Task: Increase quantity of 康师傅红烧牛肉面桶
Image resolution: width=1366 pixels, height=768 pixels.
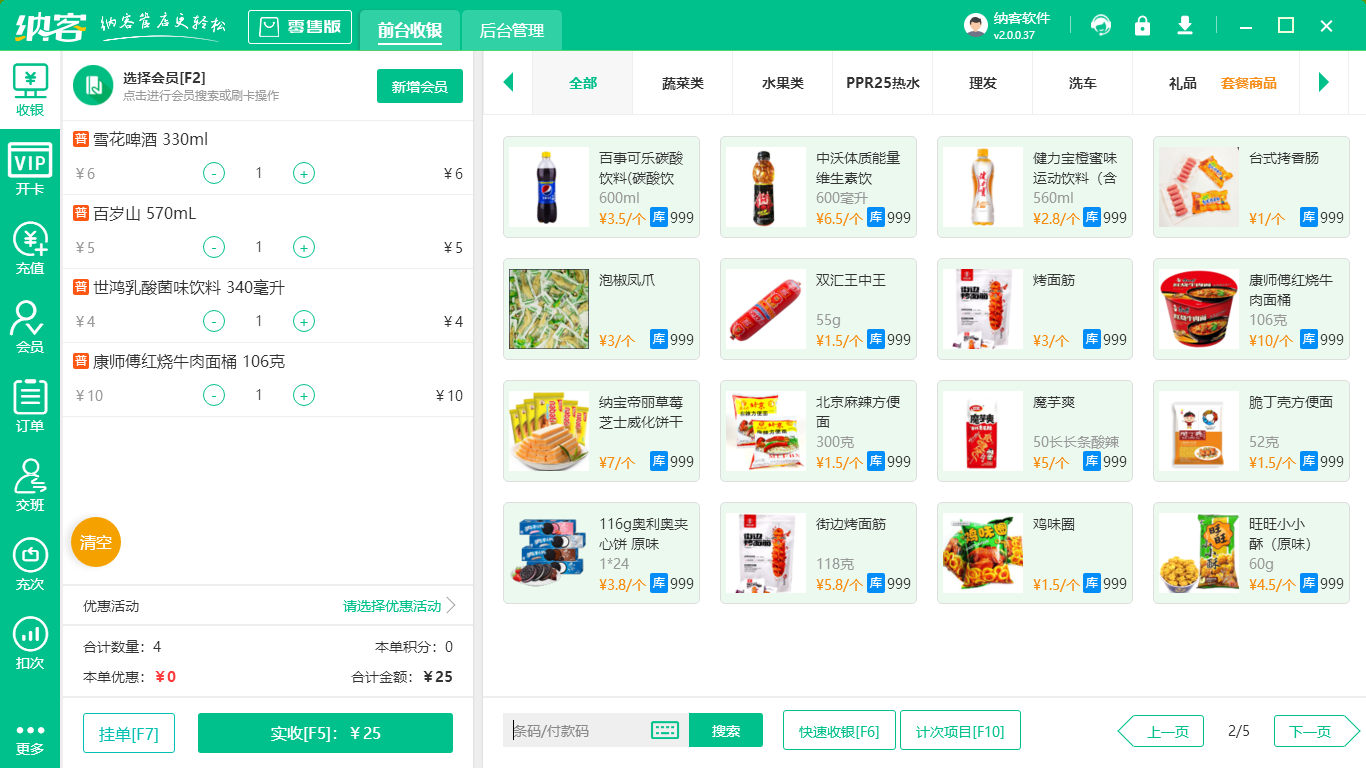Action: pyautogui.click(x=304, y=396)
